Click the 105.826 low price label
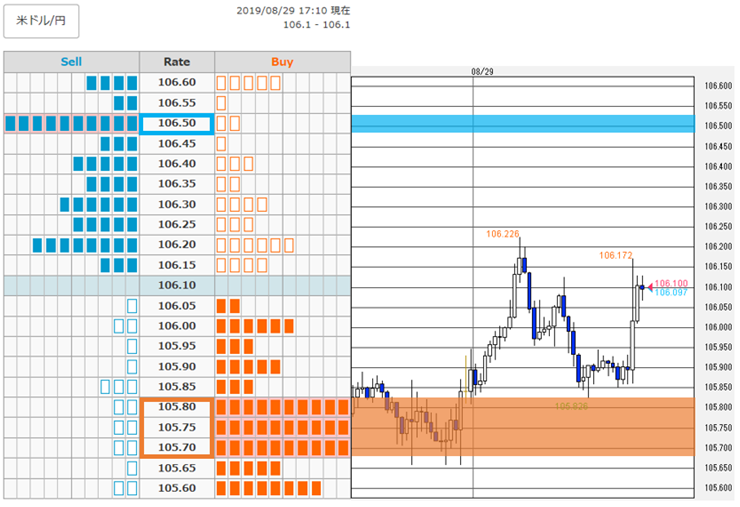Screen dimensions: 740x507 [571, 406]
